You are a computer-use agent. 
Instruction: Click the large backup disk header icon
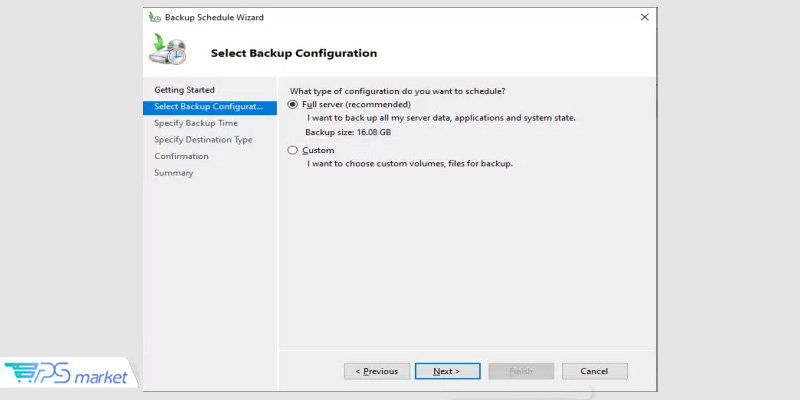point(167,50)
